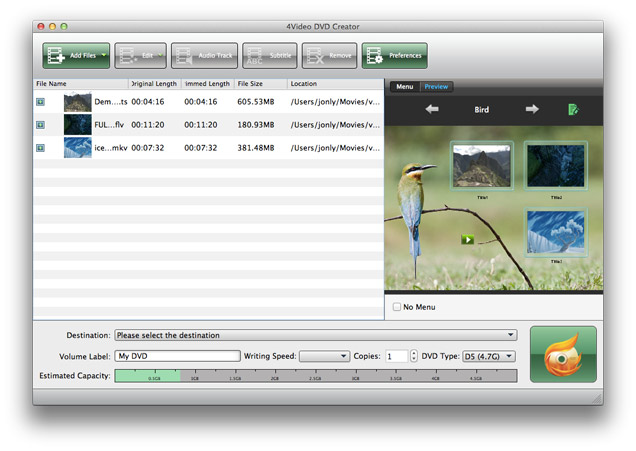The width and height of the screenshot is (636, 451).
Task: Expand the Edit button dropdown arrow
Action: point(161,55)
